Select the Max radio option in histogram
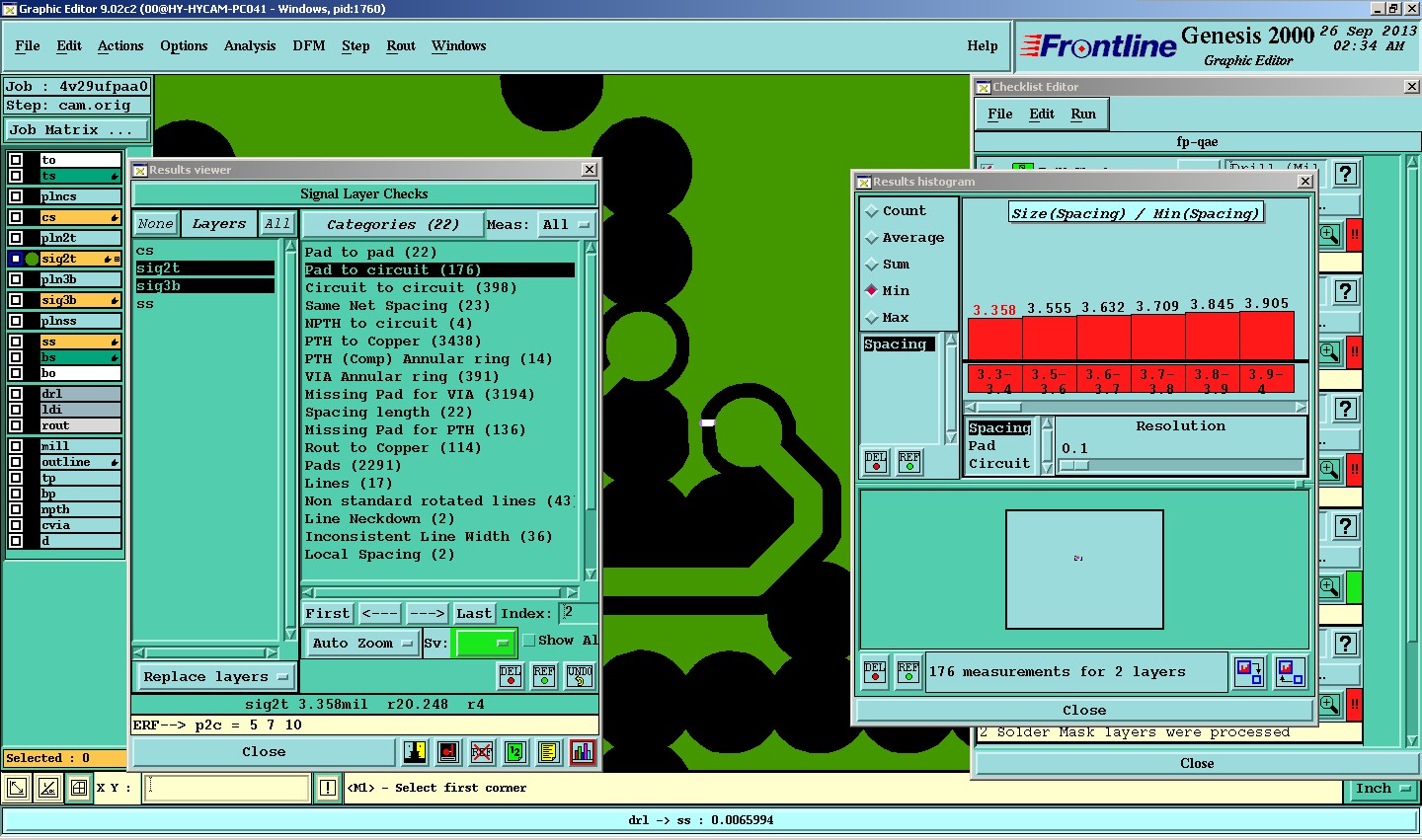The width and height of the screenshot is (1422, 840). (x=872, y=318)
